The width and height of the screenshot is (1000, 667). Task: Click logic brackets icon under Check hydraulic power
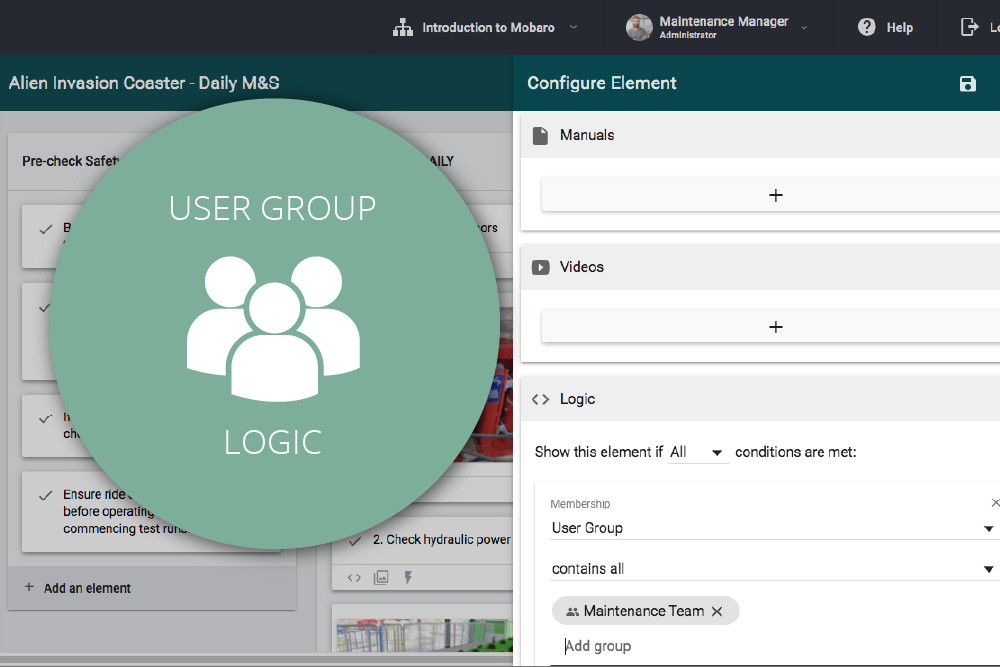[x=354, y=578]
